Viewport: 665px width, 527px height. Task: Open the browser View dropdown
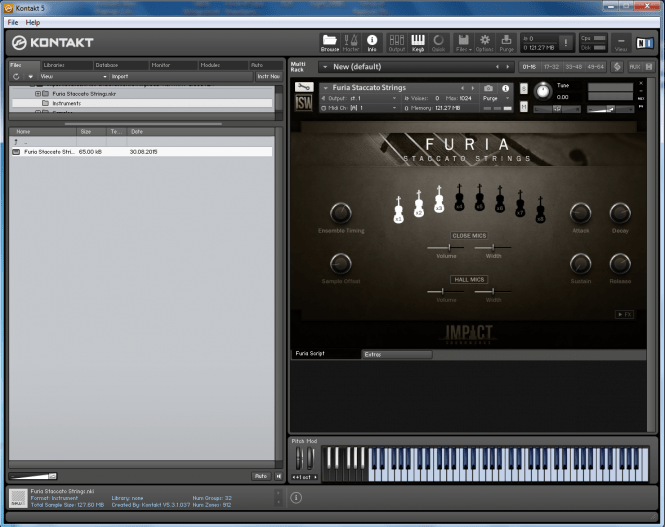click(x=72, y=77)
